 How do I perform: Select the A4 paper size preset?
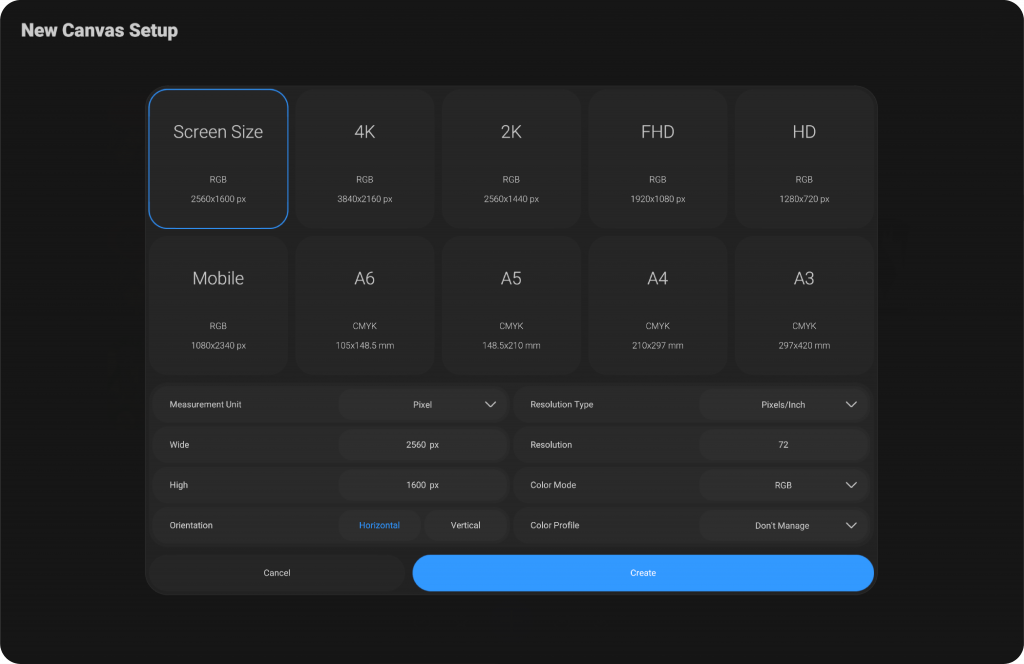click(657, 305)
